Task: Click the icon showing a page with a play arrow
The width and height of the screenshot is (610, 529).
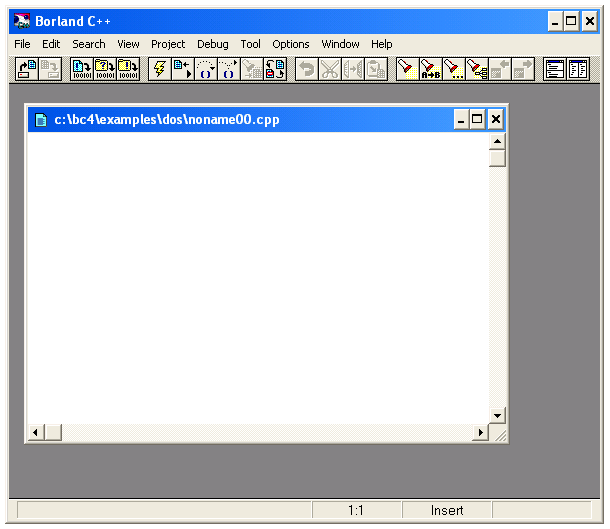Action: [x=183, y=69]
